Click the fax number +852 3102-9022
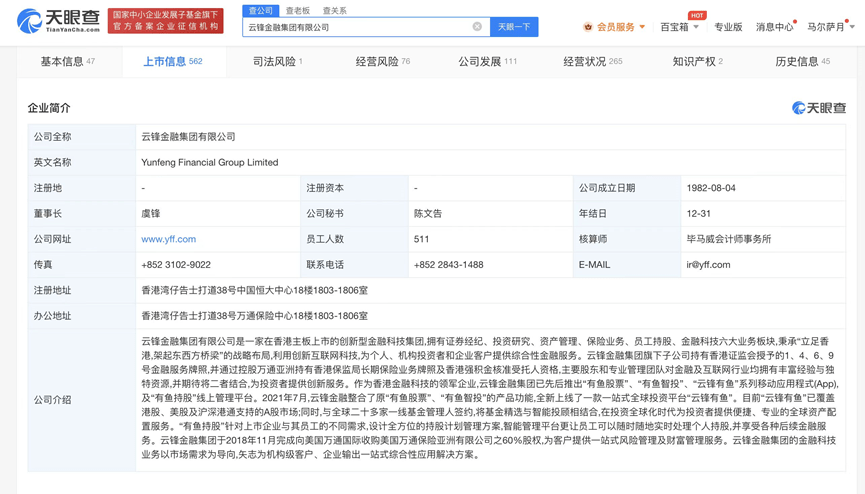The image size is (865, 494). (x=176, y=265)
